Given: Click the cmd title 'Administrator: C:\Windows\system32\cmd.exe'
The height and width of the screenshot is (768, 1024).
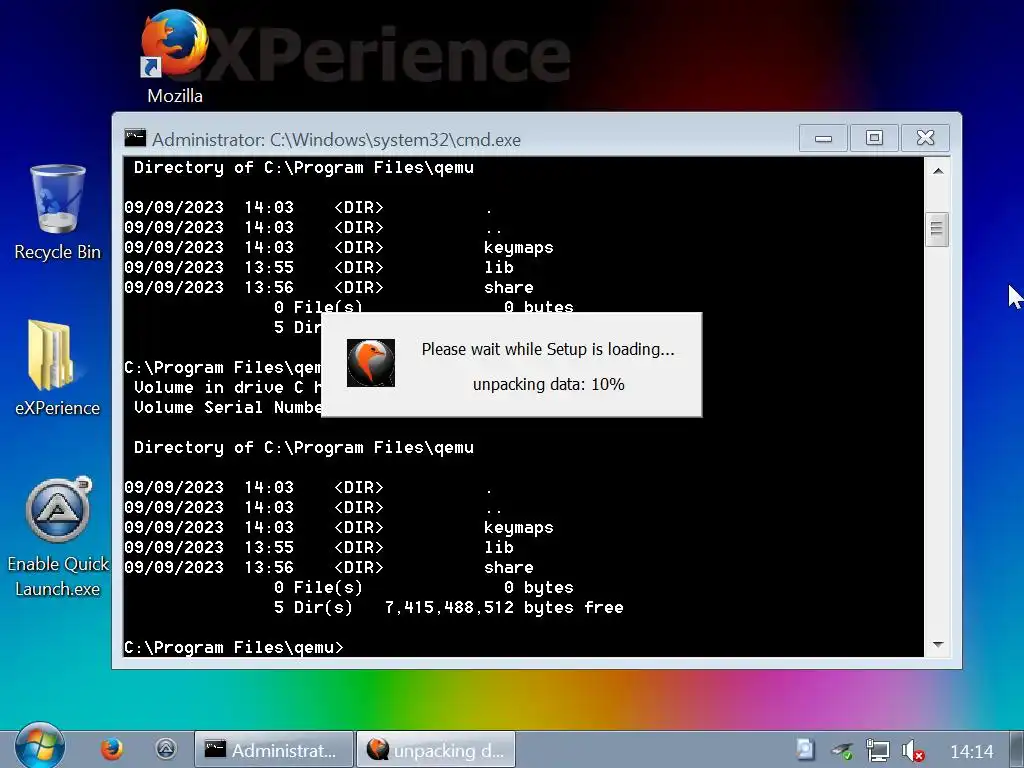Looking at the screenshot, I should (336, 140).
